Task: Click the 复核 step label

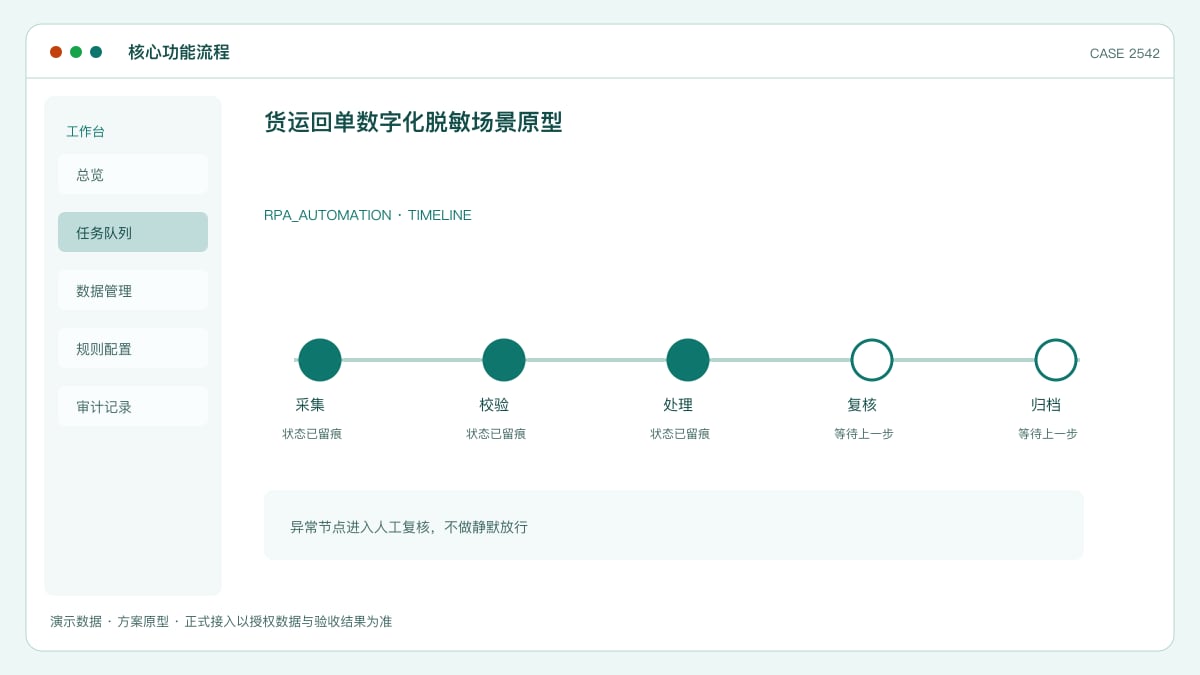Action: [x=862, y=405]
